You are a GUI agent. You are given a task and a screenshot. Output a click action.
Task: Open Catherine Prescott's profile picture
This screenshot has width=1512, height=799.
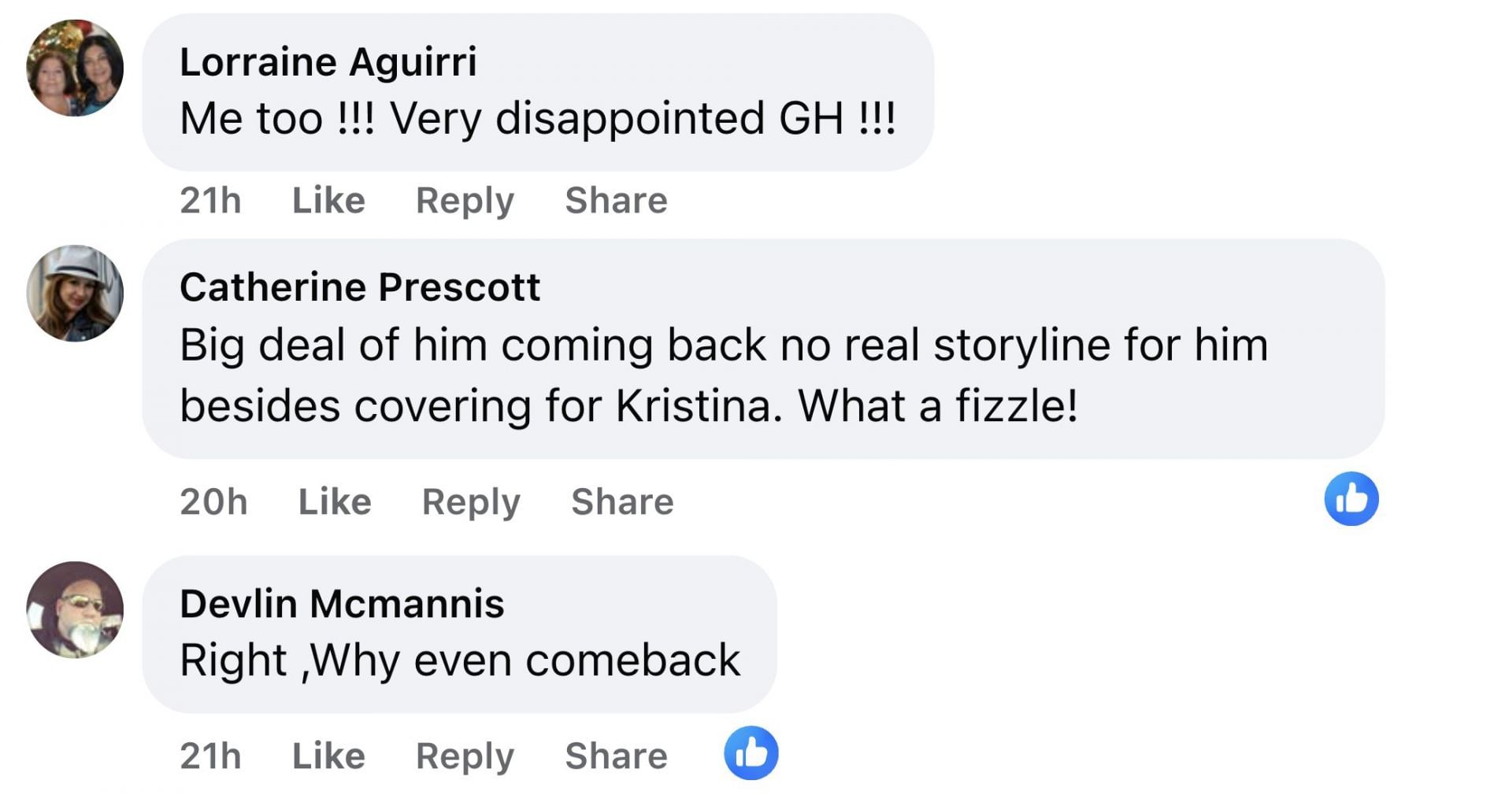pyautogui.click(x=75, y=294)
